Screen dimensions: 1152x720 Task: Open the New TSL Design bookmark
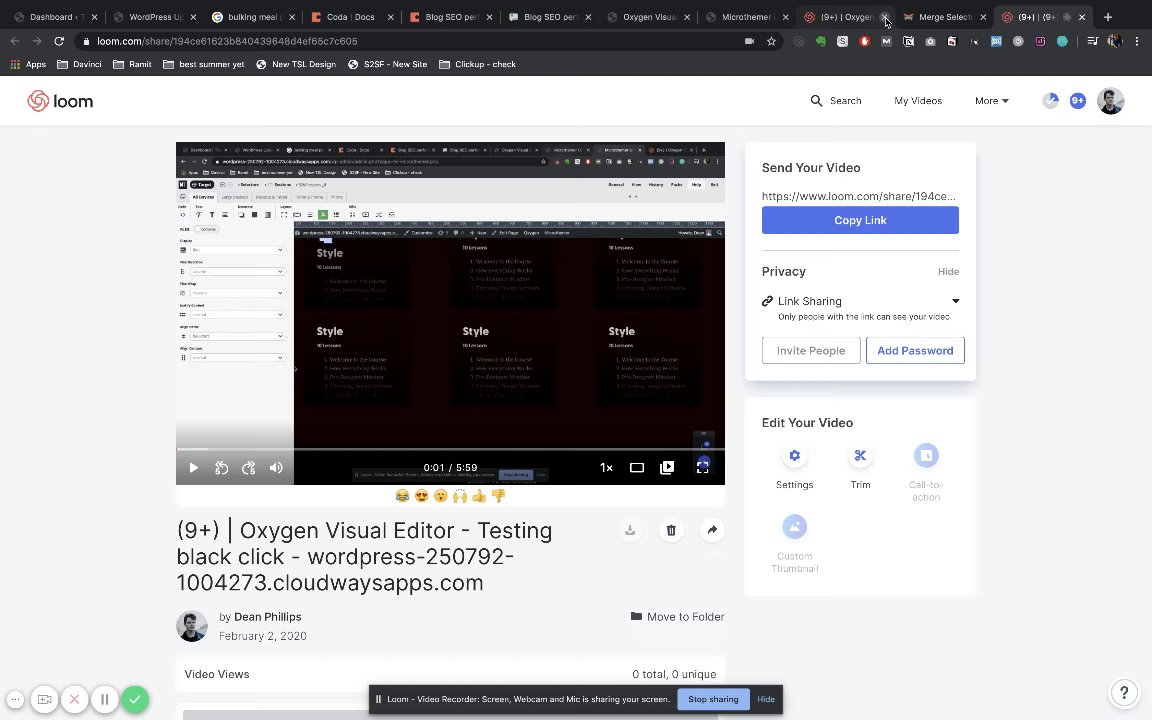(x=295, y=64)
